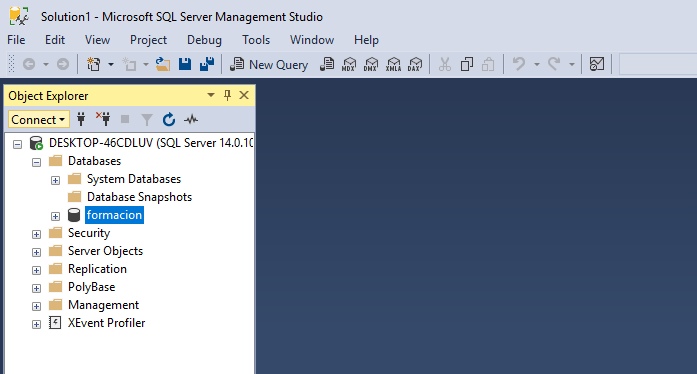
Task: Click the Save All icon
Action: 207,64
